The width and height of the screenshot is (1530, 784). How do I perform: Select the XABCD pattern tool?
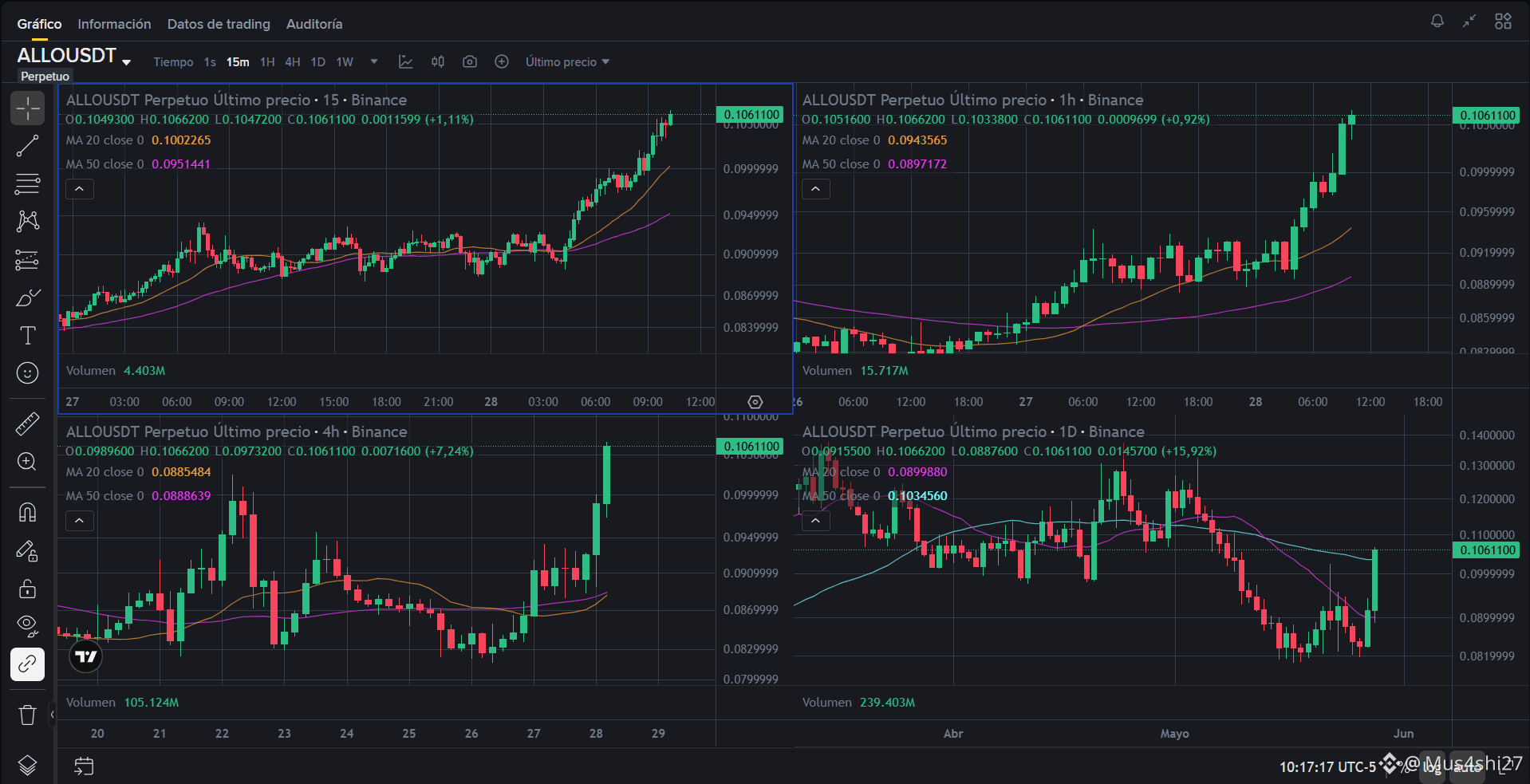coord(27,221)
